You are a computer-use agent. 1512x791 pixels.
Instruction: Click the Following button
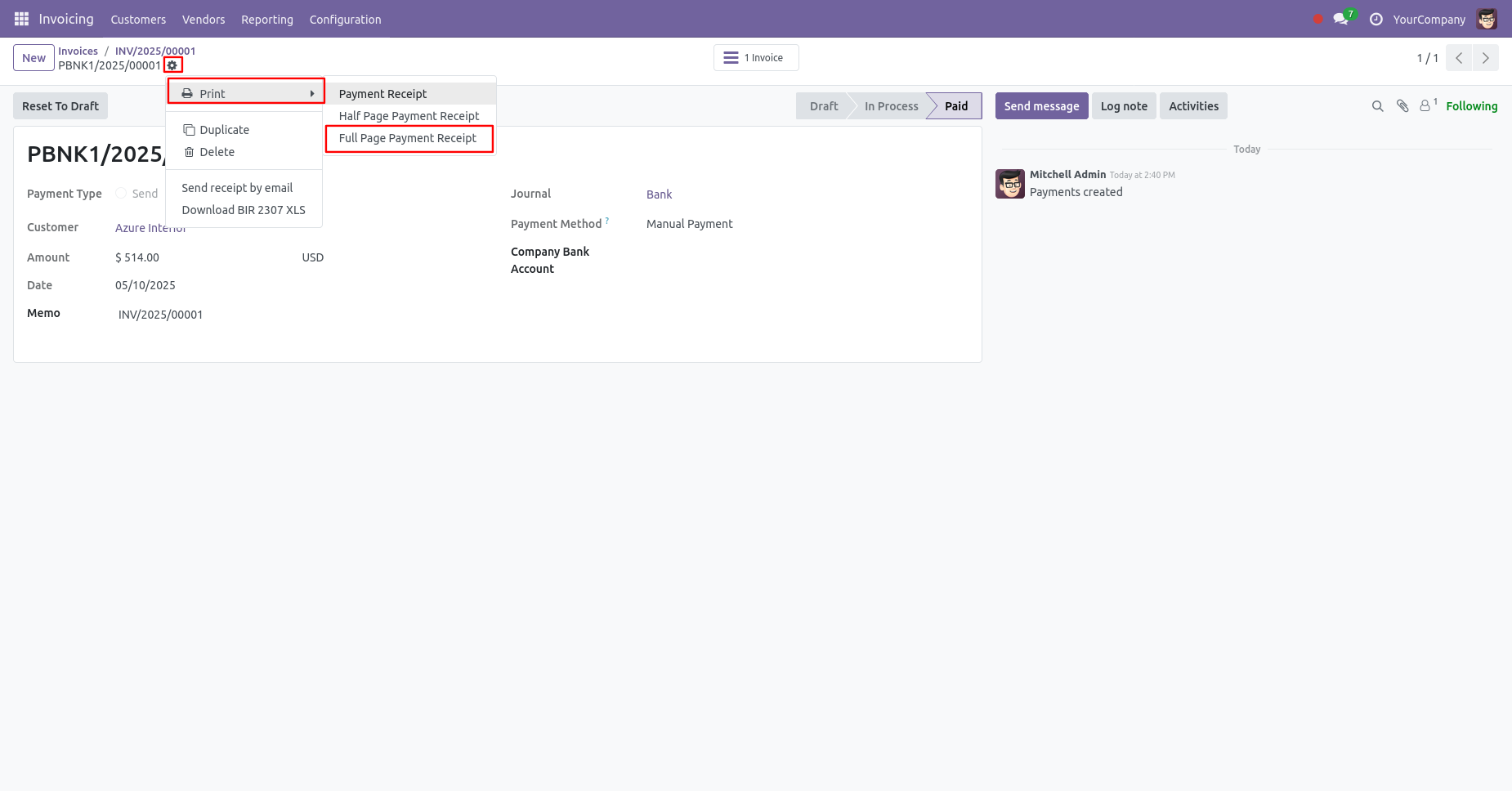[x=1471, y=106]
